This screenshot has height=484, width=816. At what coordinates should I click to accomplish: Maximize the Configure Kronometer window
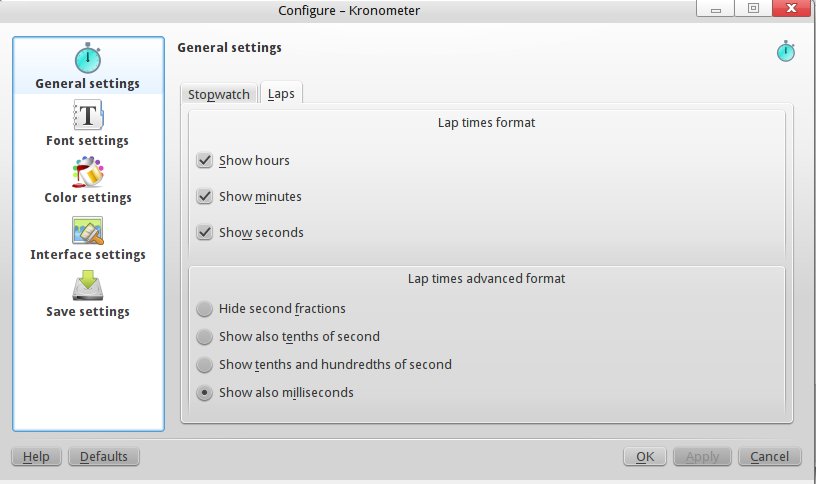[753, 8]
